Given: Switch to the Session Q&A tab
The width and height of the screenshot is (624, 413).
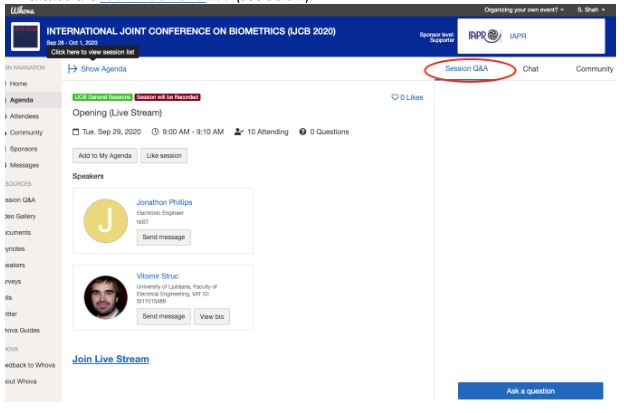Looking at the screenshot, I should pyautogui.click(x=466, y=68).
